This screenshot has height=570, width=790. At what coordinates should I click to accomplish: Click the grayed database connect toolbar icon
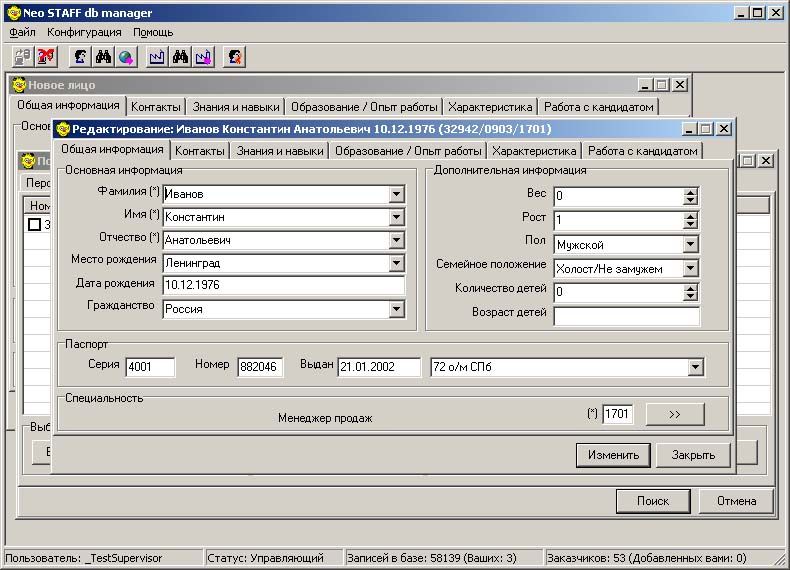(22, 56)
